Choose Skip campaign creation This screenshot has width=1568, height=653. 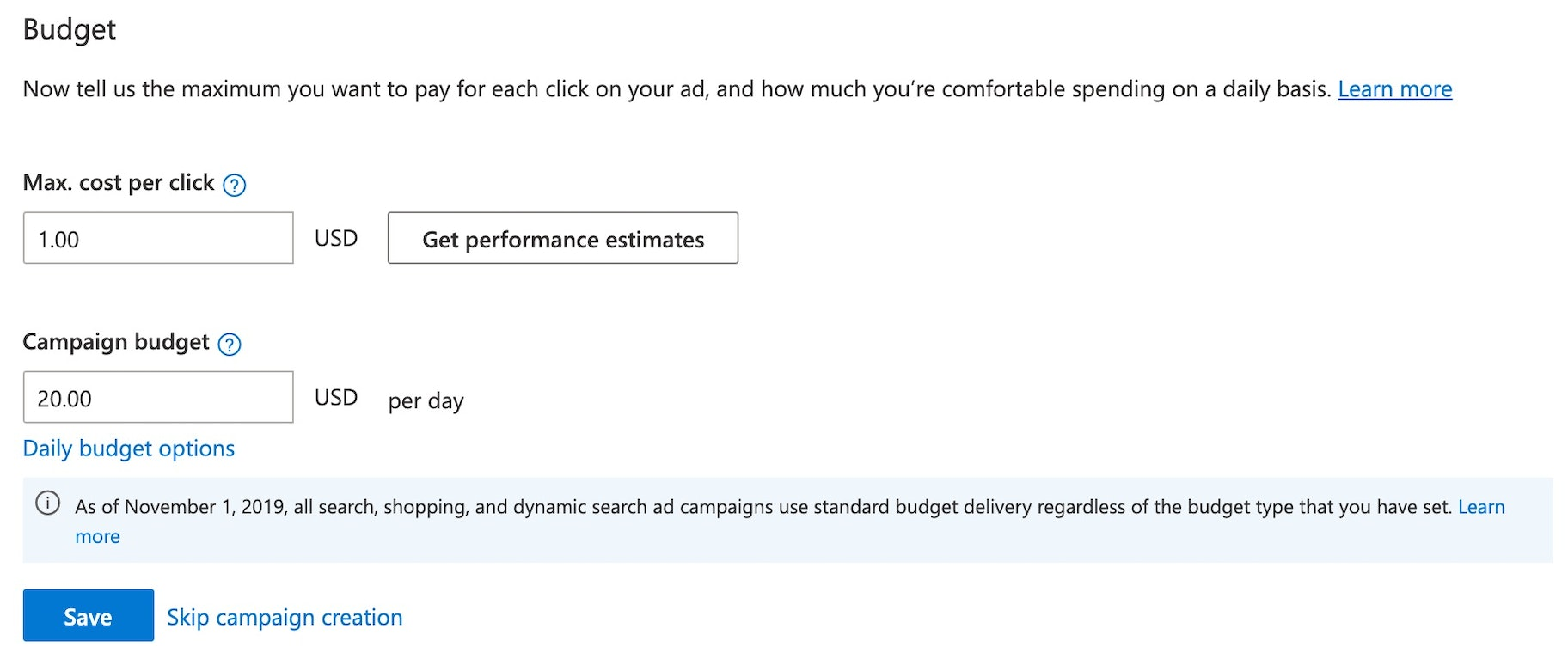(x=285, y=617)
